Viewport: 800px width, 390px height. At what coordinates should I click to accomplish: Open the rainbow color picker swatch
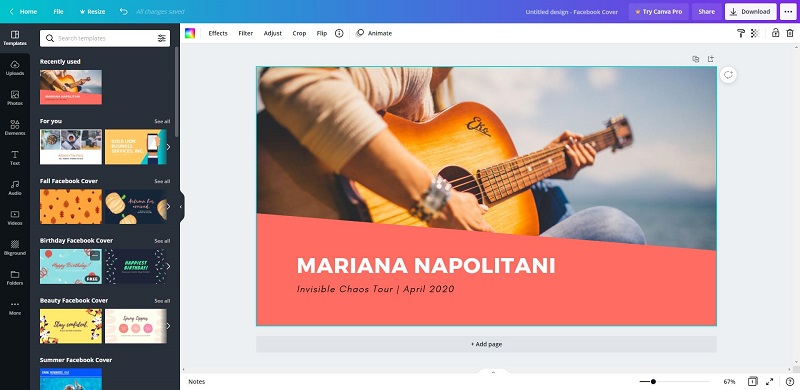click(x=190, y=33)
